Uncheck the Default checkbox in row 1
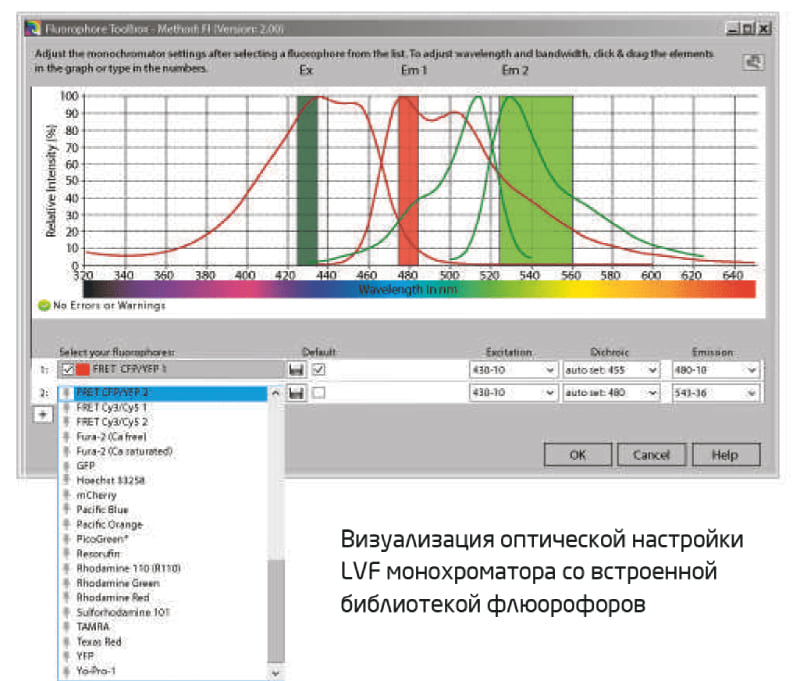This screenshot has width=800, height=681. tap(319, 369)
